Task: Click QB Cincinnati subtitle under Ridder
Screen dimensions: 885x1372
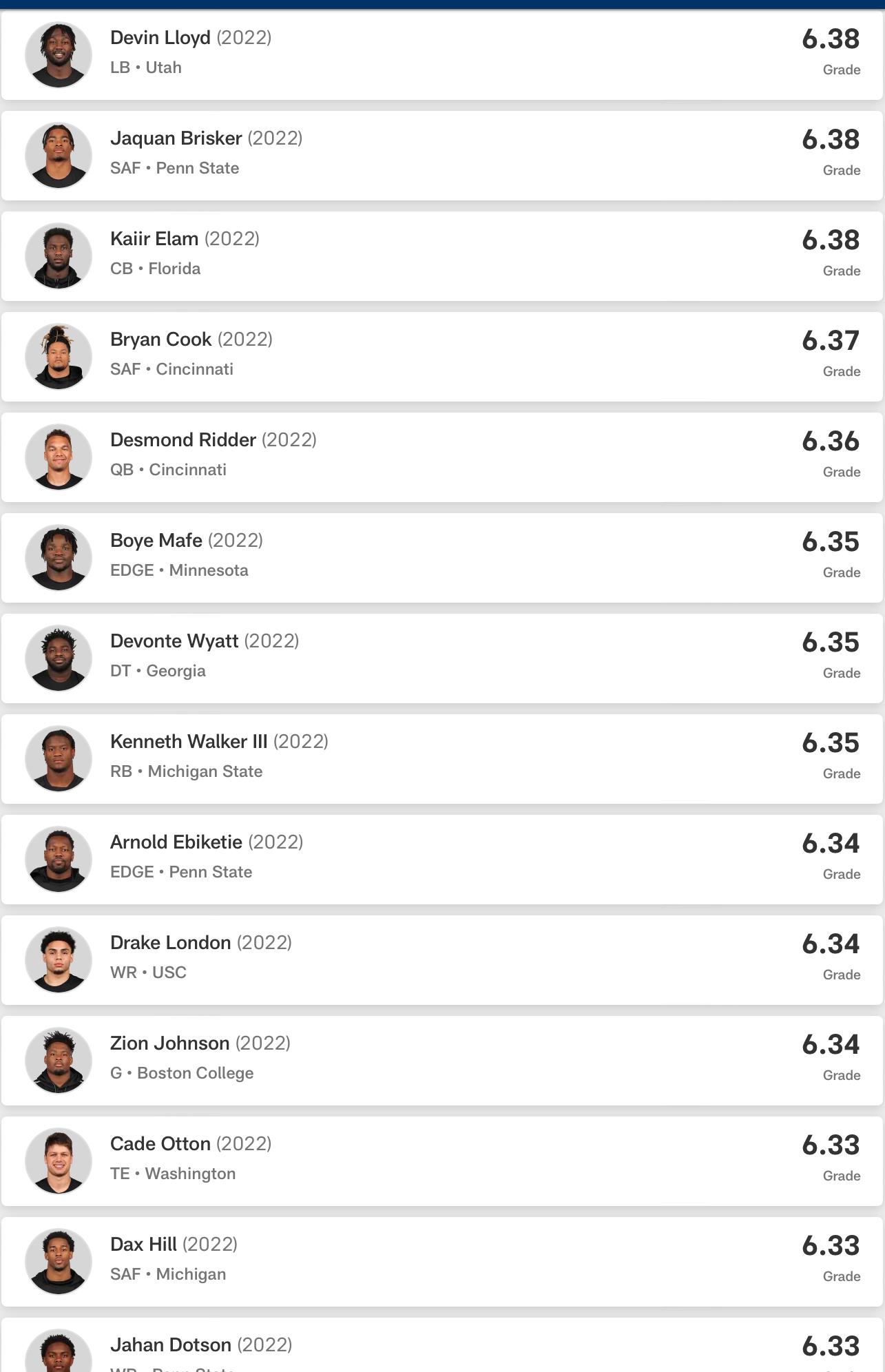Action: (x=168, y=470)
